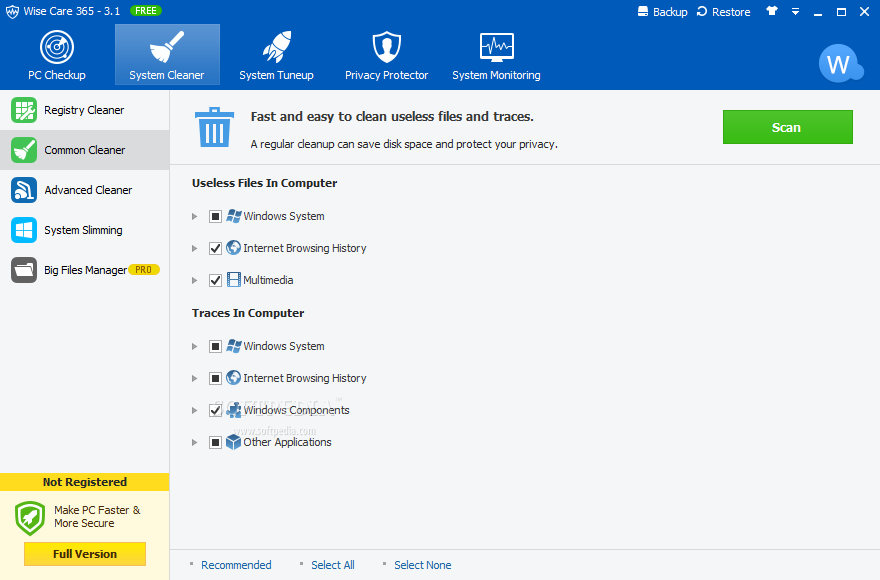Click the Not Registered banner

(85, 482)
